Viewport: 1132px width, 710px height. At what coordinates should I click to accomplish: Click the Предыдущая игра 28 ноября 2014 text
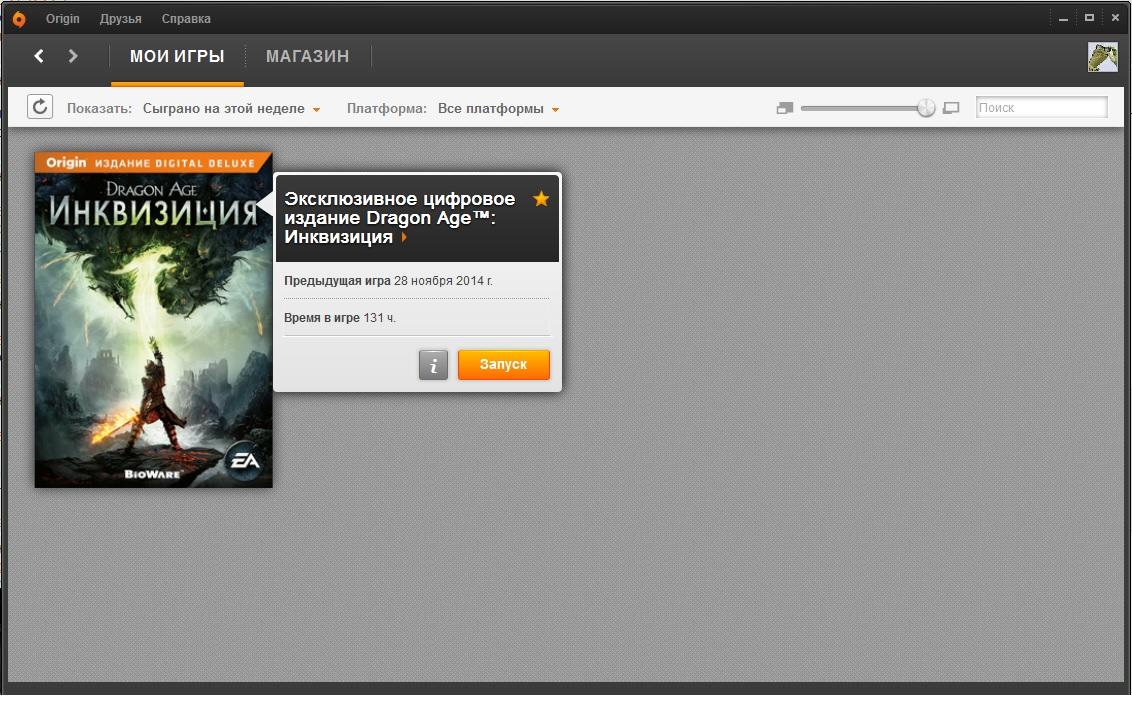tap(388, 280)
